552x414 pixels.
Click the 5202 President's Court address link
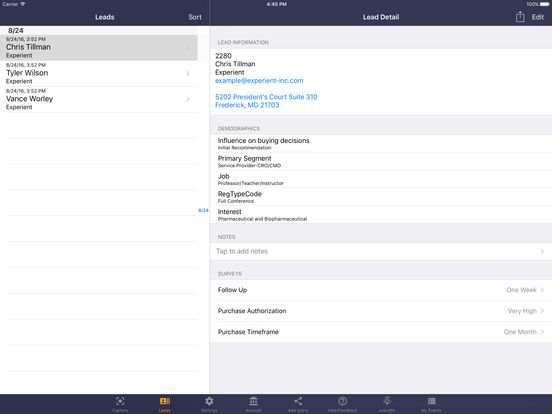(x=266, y=97)
